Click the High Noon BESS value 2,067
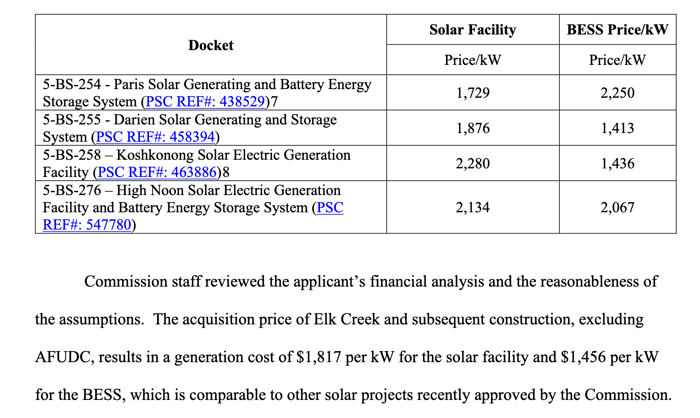Screen dimensions: 700x418 pyautogui.click(x=617, y=208)
